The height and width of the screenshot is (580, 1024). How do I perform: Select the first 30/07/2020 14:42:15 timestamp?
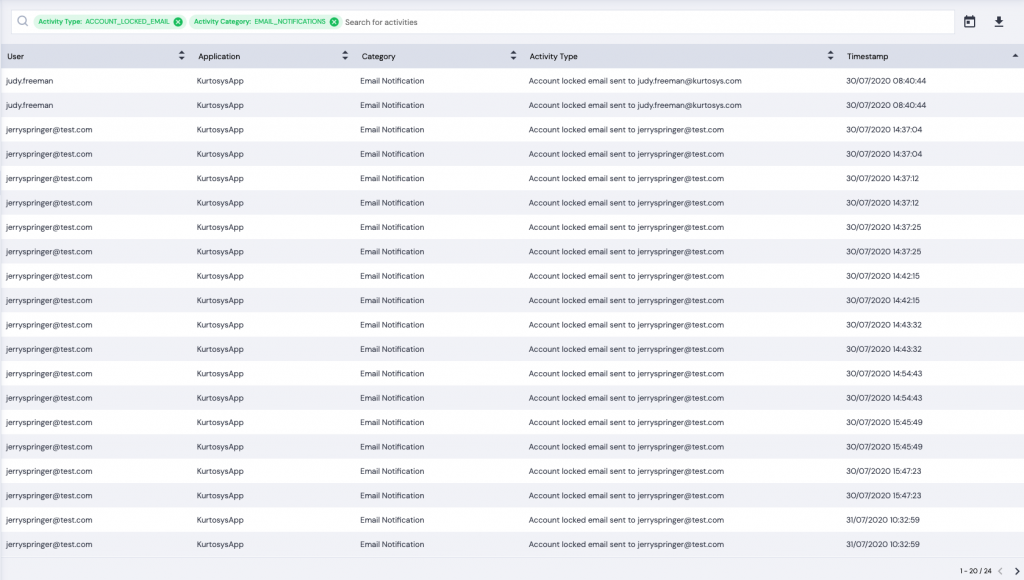[x=883, y=276]
